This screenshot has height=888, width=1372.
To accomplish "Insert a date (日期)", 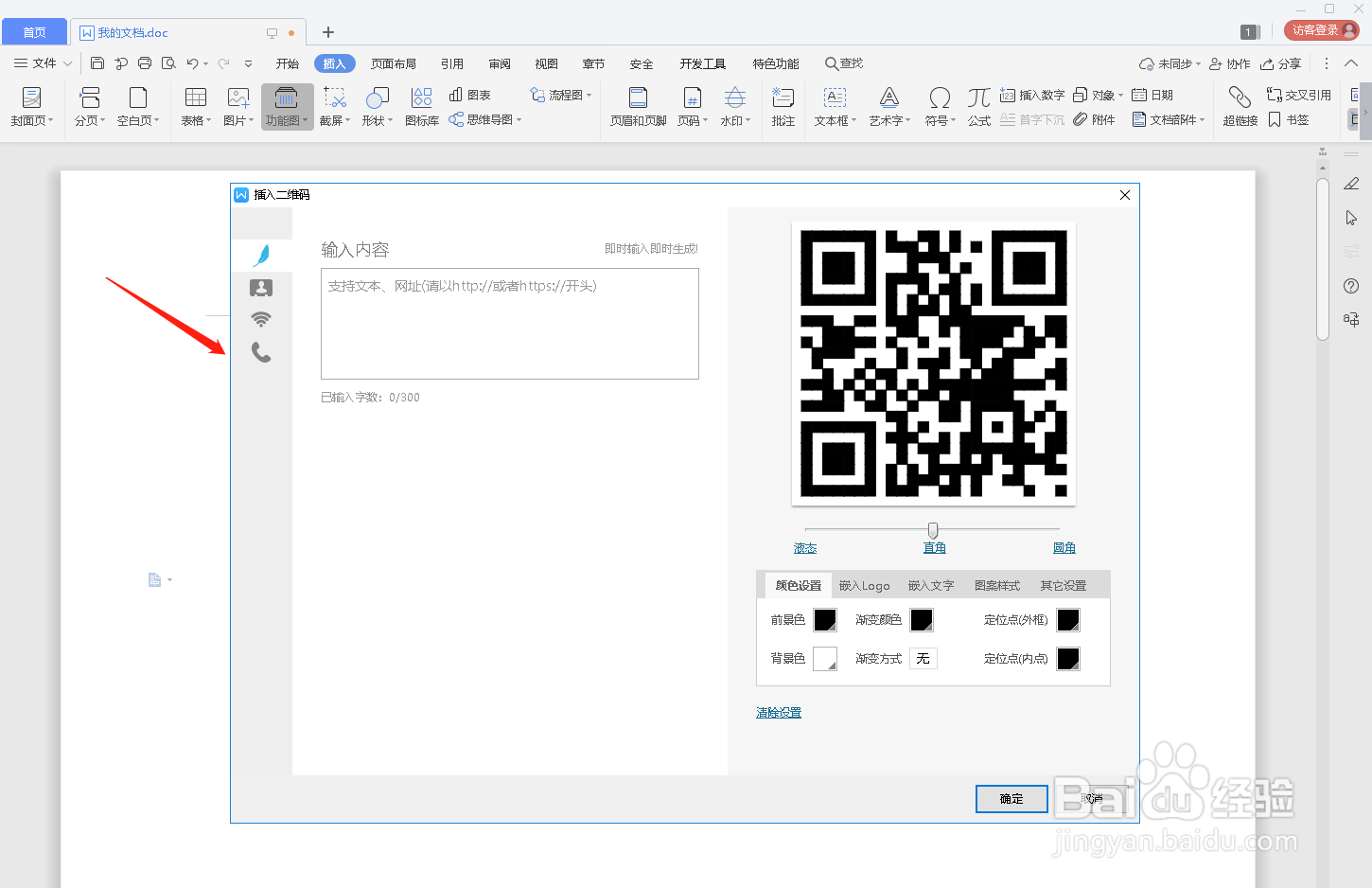I will [1153, 95].
